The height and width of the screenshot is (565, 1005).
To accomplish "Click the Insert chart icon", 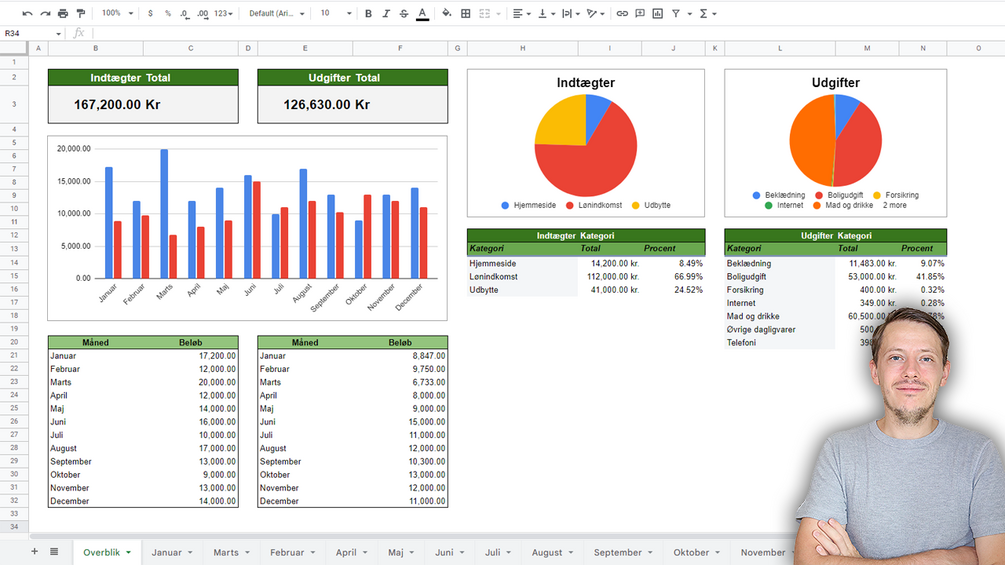I will (658, 13).
